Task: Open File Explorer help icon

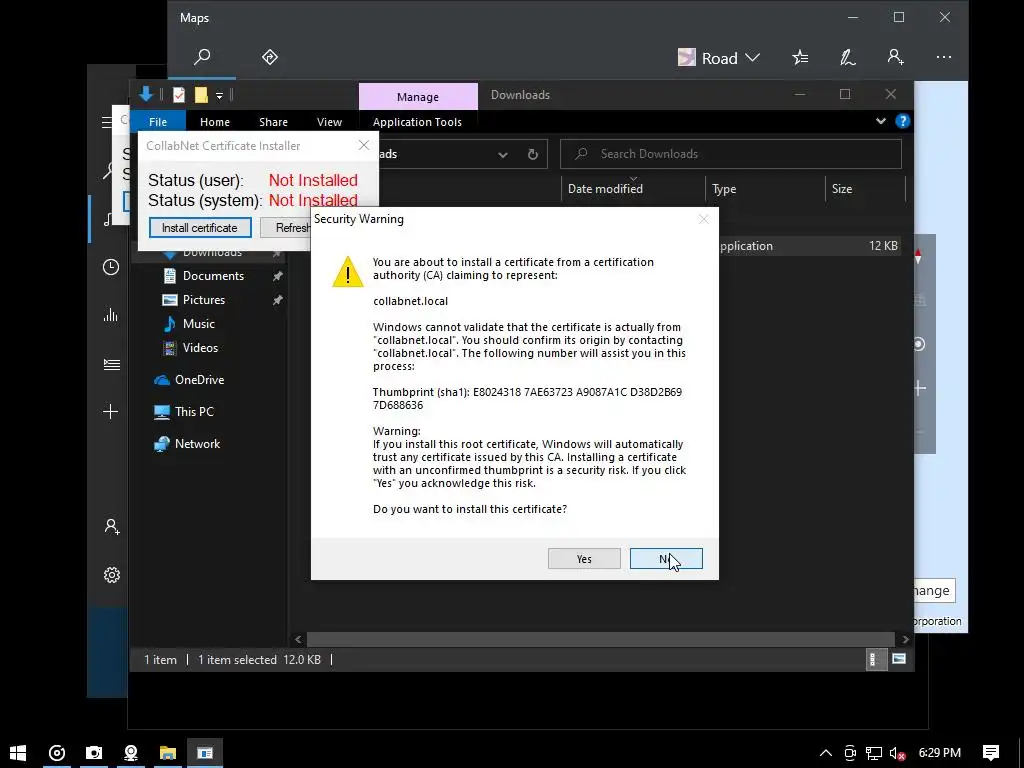Action: 903,121
